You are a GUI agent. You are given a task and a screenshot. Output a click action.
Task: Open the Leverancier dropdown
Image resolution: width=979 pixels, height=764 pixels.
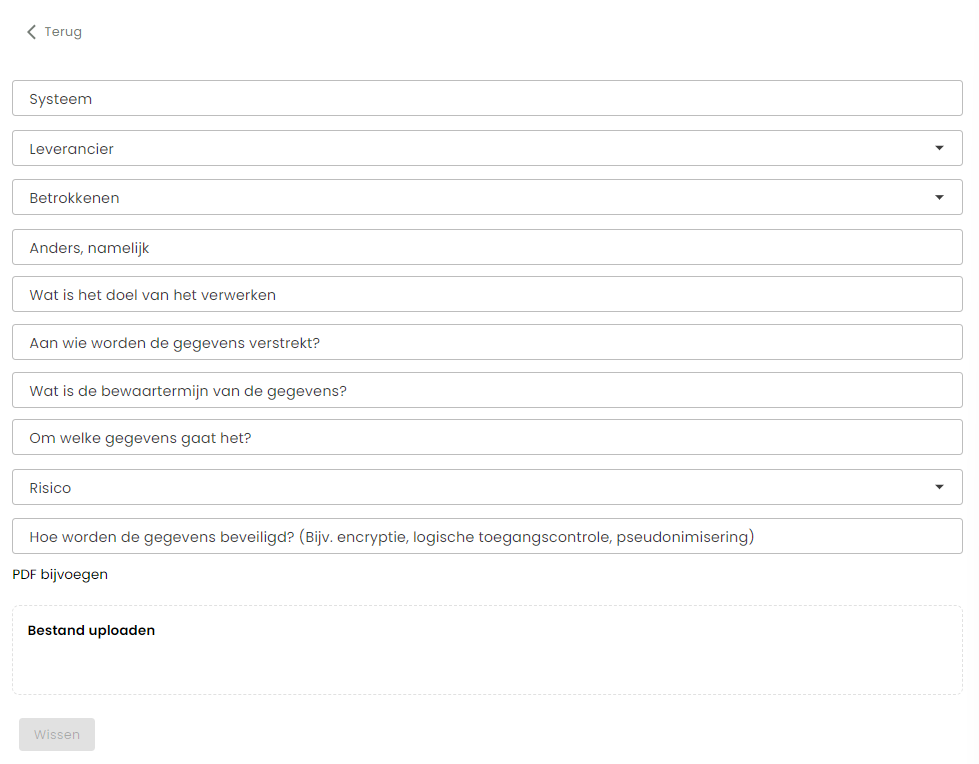coord(487,148)
